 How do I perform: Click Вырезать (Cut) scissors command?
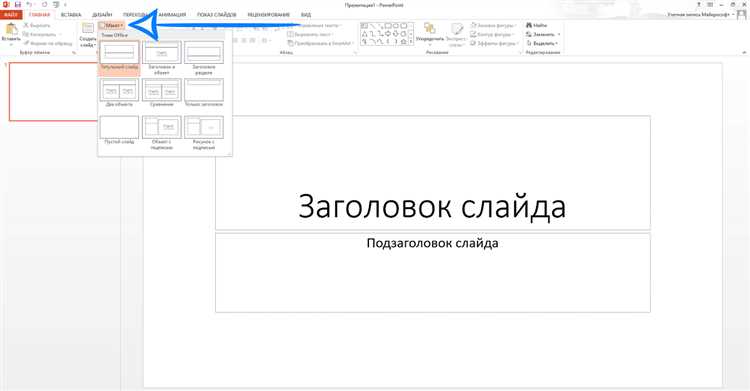pyautogui.click(x=37, y=25)
